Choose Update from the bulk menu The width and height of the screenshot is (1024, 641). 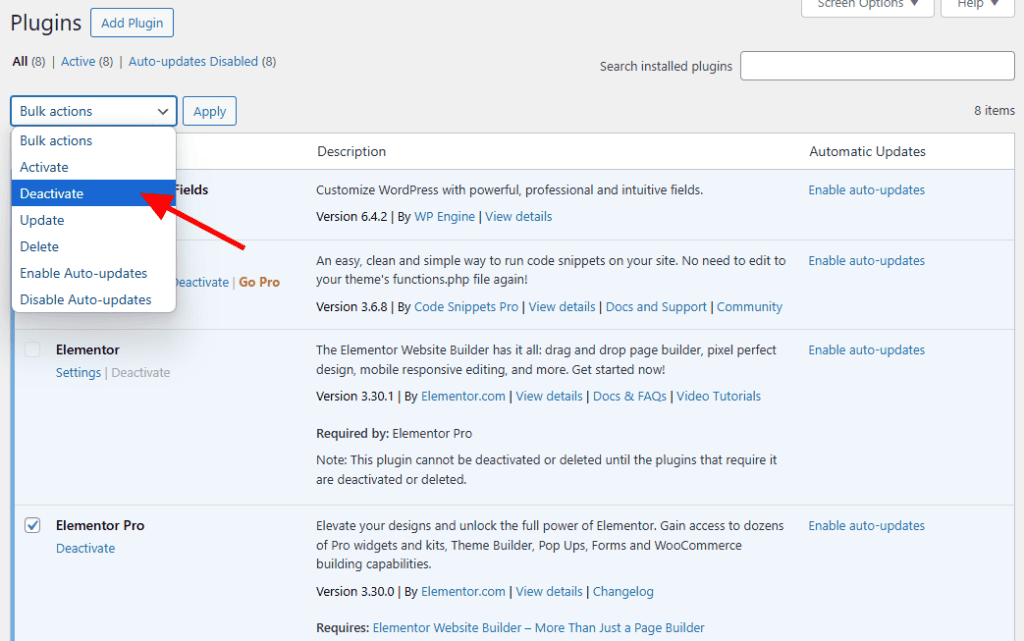(x=93, y=220)
